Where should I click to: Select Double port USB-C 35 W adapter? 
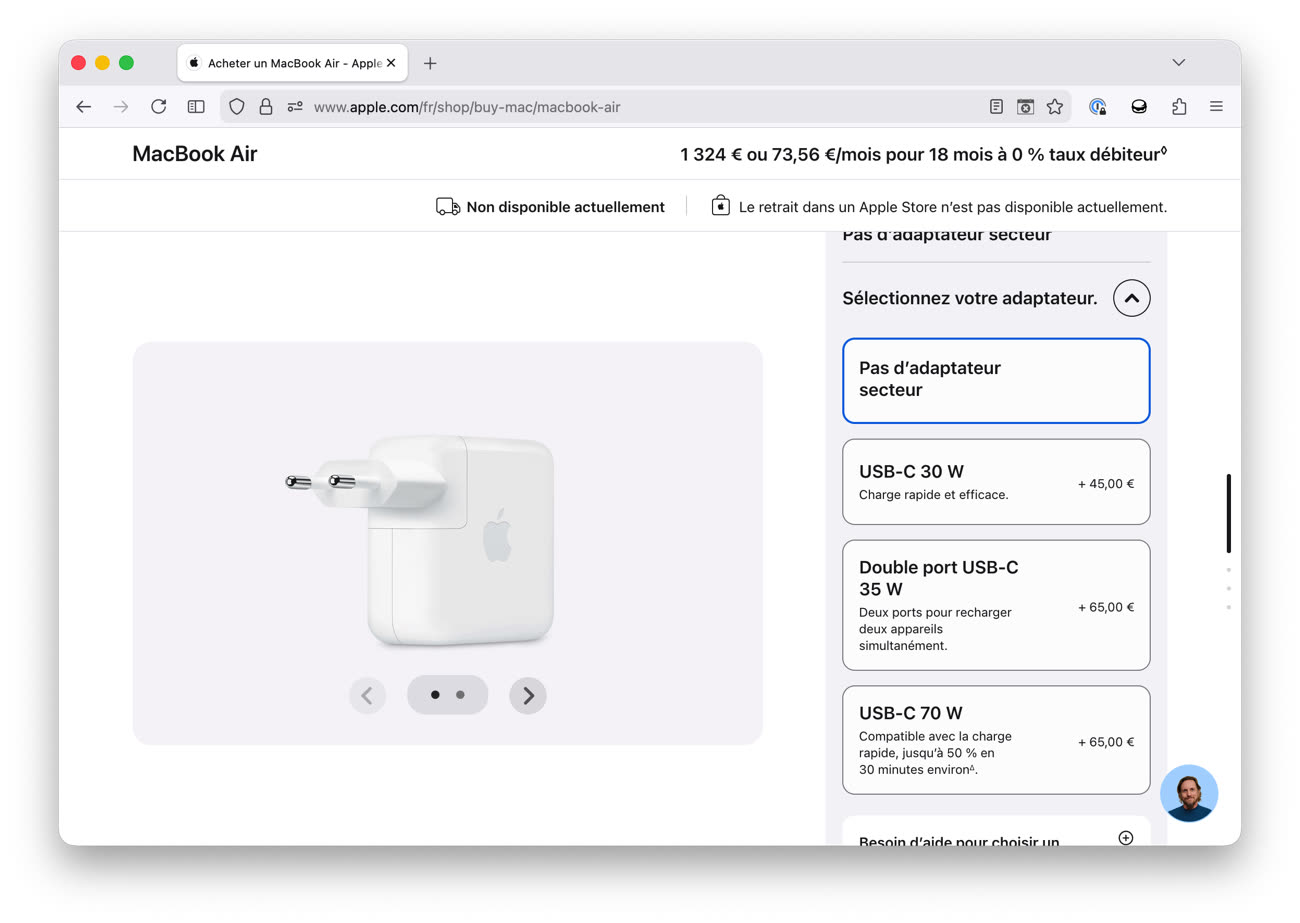coord(996,605)
